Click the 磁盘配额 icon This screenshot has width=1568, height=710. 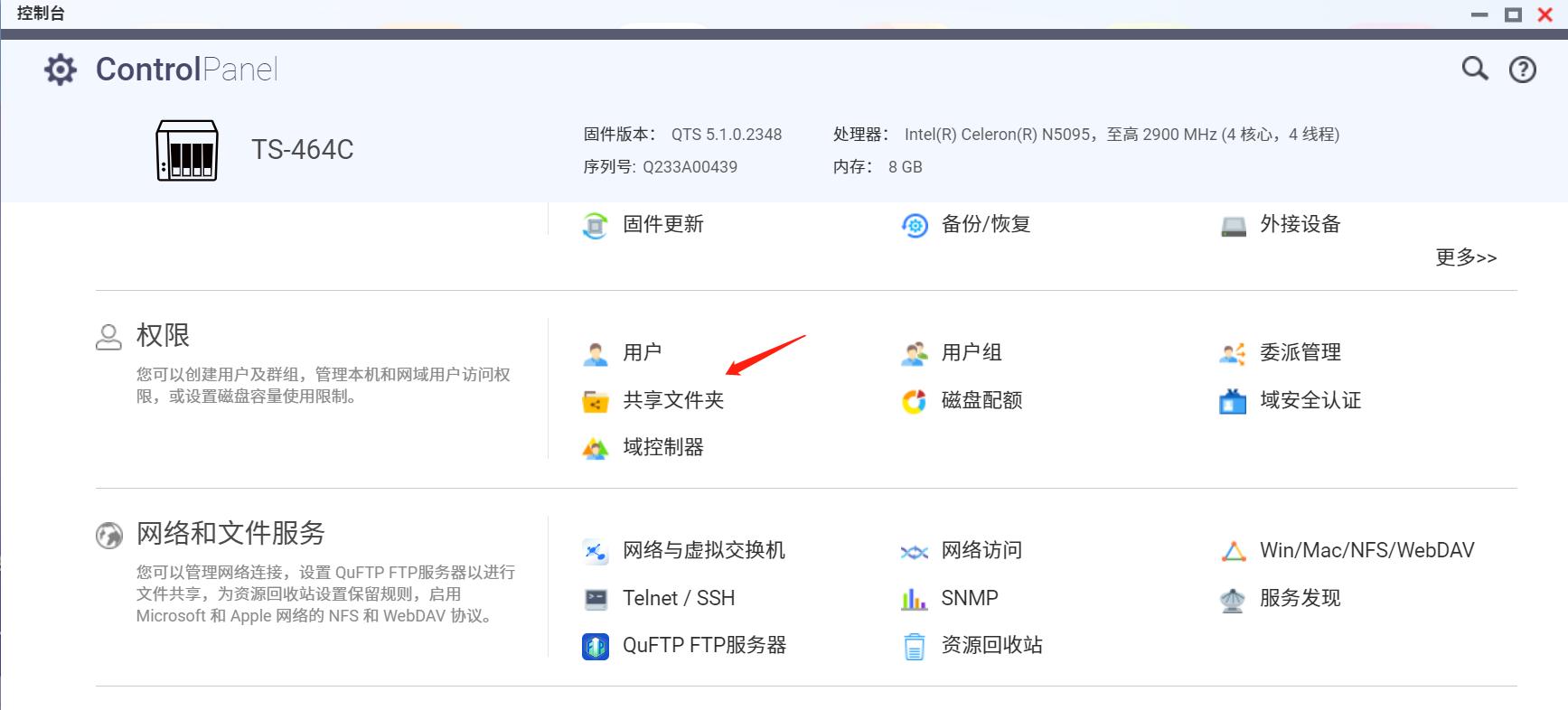pos(915,401)
